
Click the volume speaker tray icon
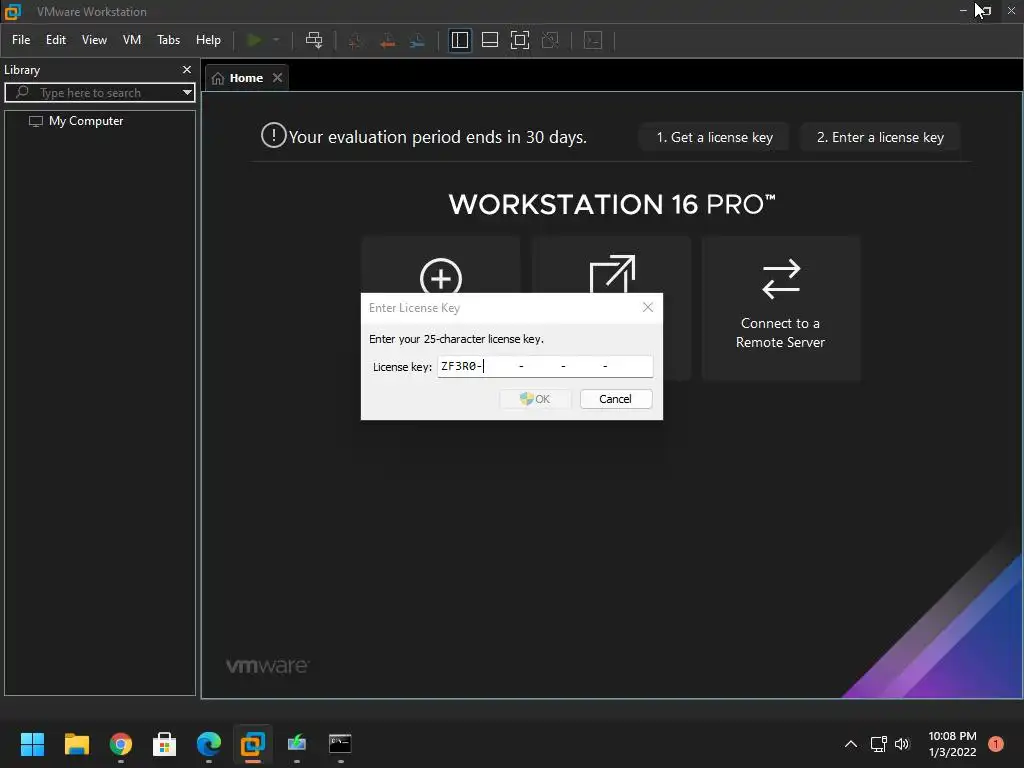coord(902,744)
